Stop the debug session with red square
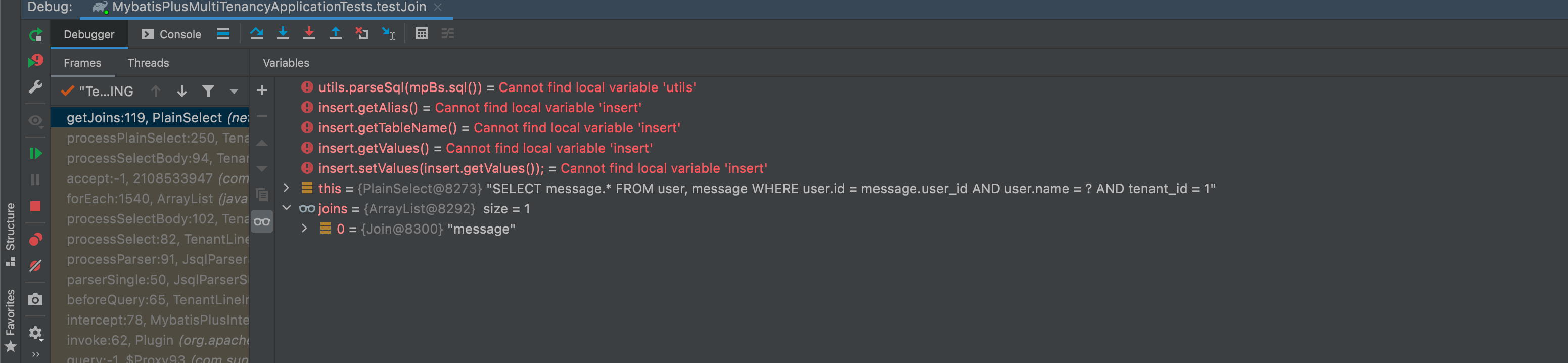The image size is (1568, 363). tap(35, 206)
